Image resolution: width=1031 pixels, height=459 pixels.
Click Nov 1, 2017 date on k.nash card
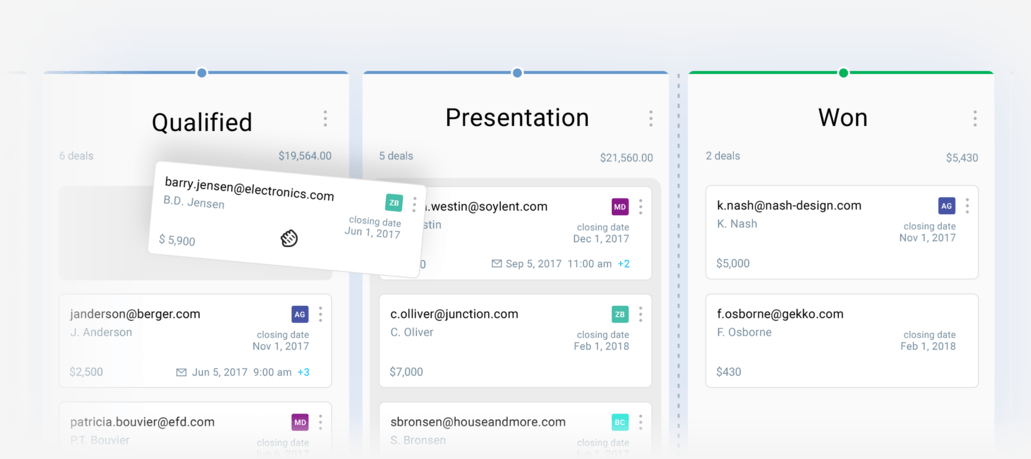[928, 237]
